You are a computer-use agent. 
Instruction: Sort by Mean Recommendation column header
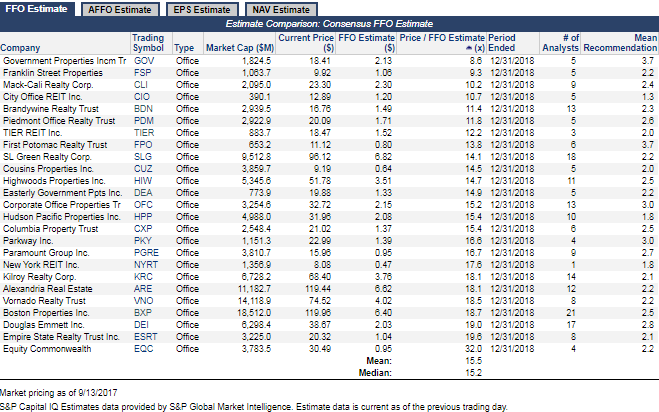(620, 43)
